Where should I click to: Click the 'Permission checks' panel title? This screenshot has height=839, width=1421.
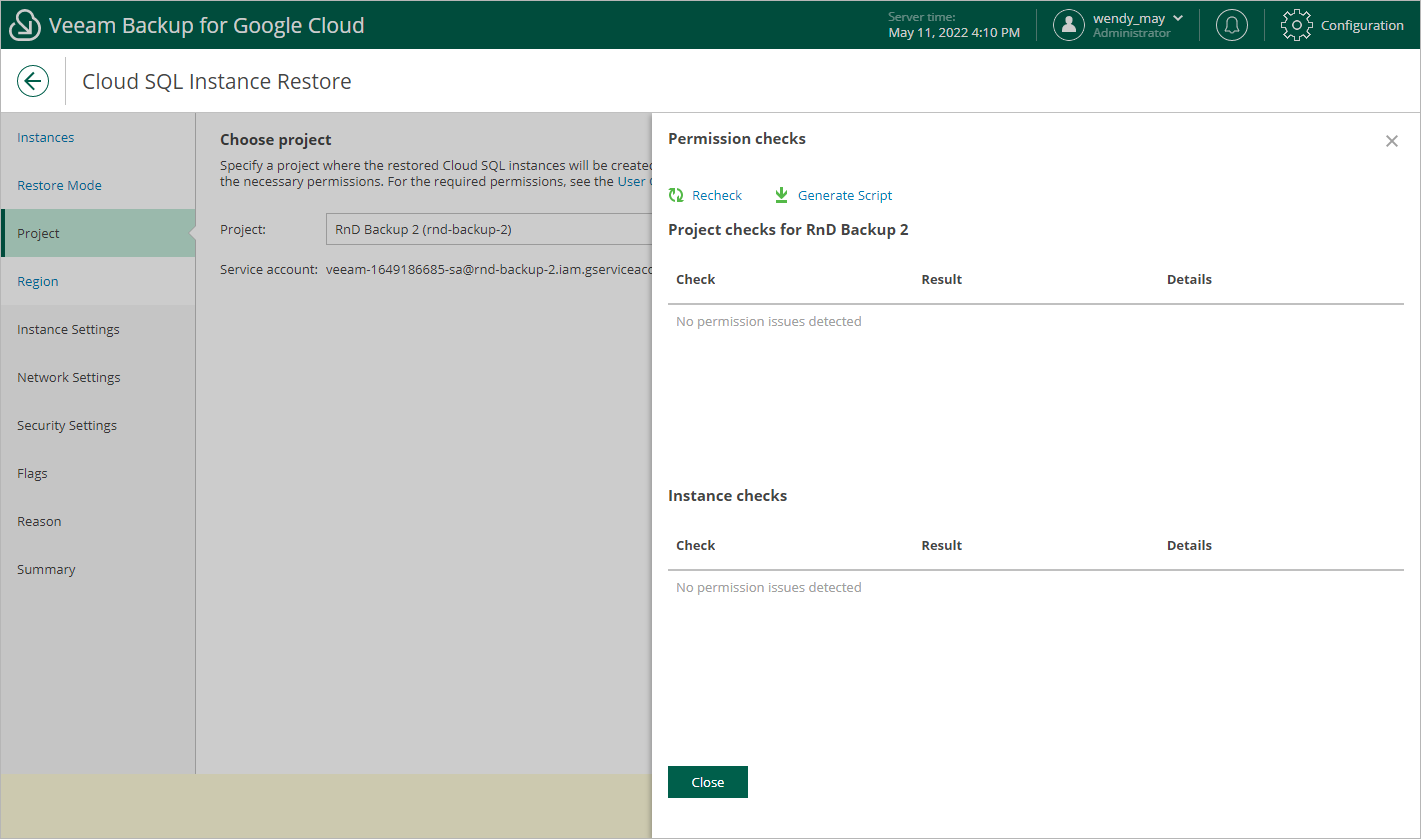pyautogui.click(x=737, y=138)
